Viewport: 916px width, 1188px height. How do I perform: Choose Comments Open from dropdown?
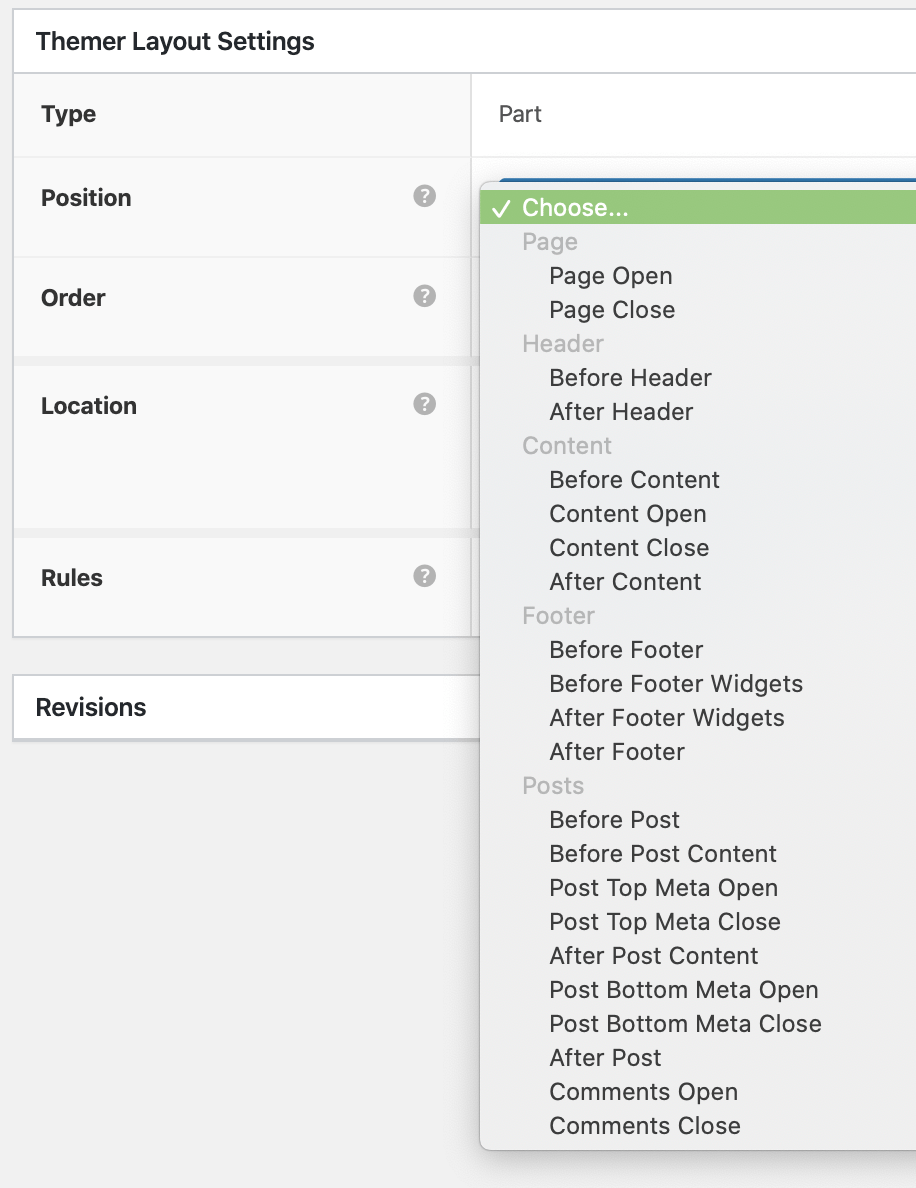tap(643, 1092)
